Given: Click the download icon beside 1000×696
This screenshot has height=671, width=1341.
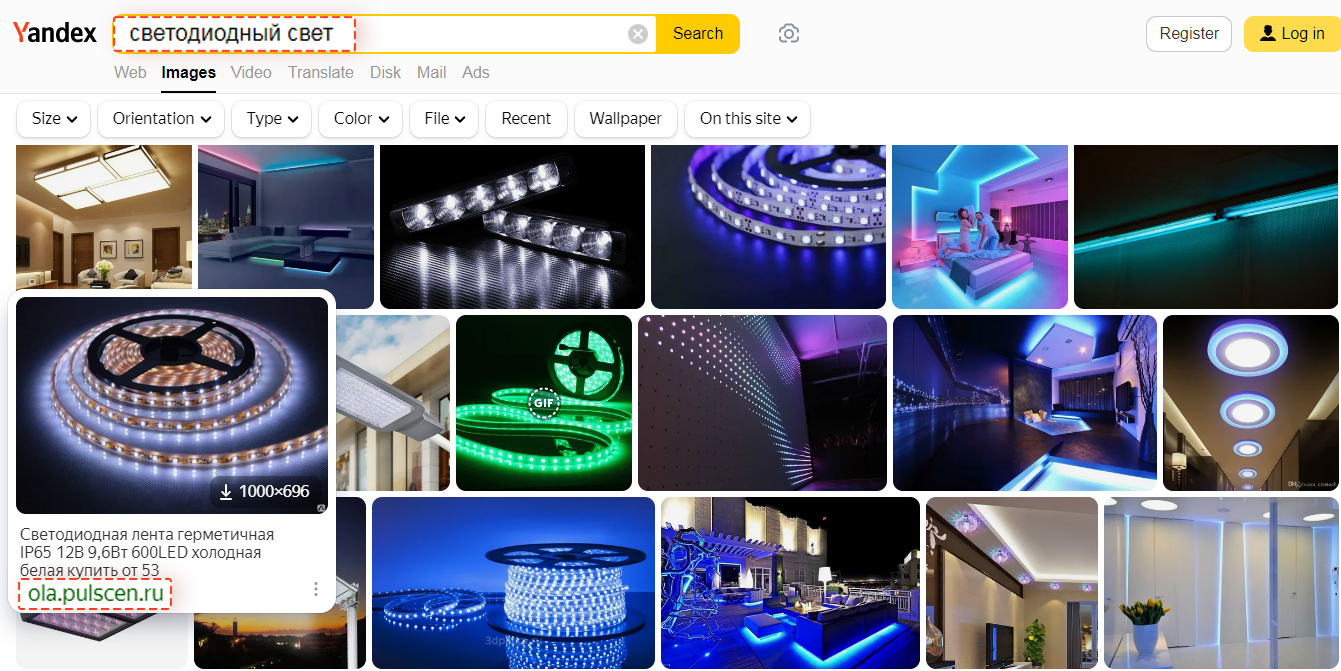Looking at the screenshot, I should click(226, 491).
